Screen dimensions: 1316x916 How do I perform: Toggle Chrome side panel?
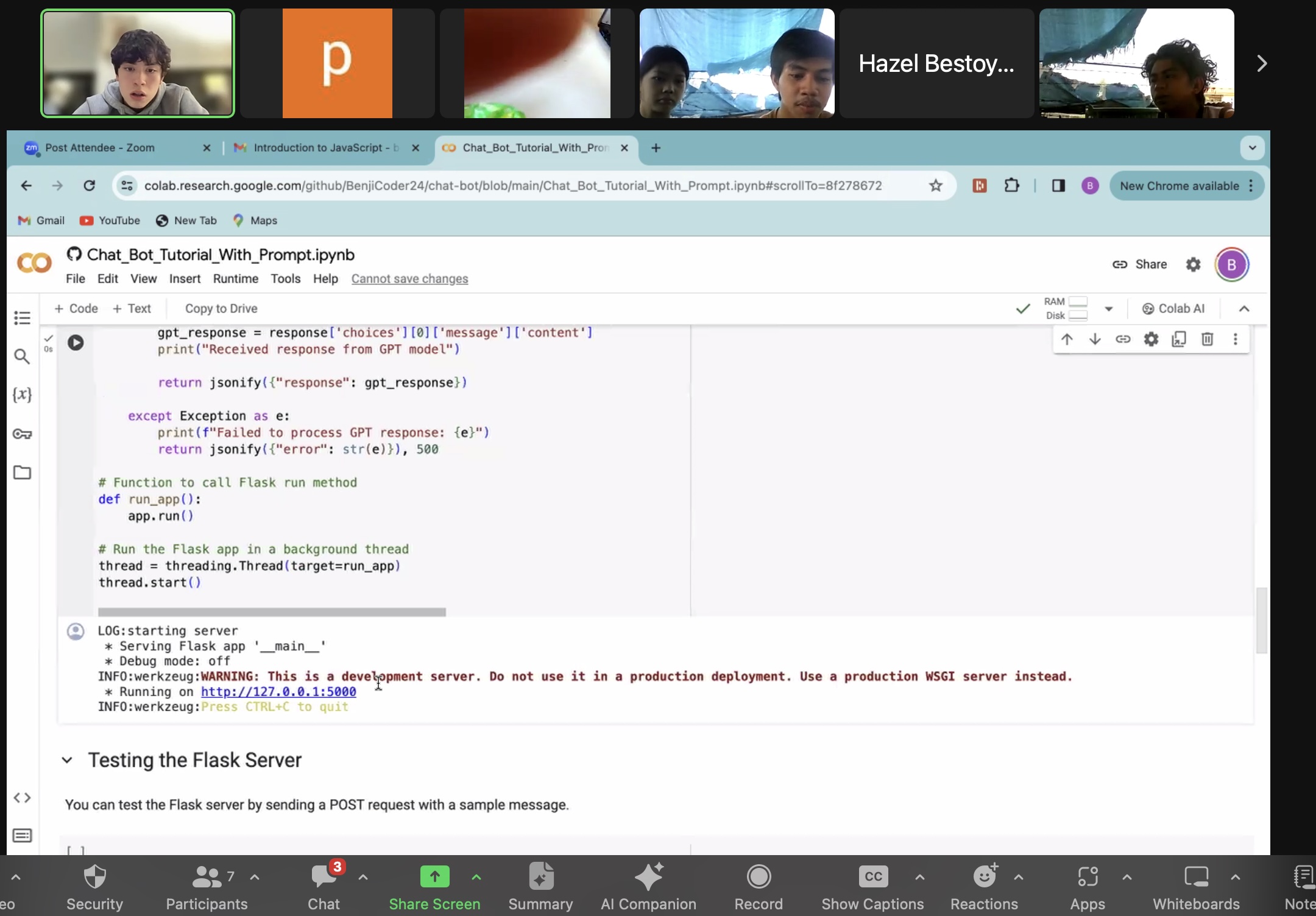(1058, 186)
